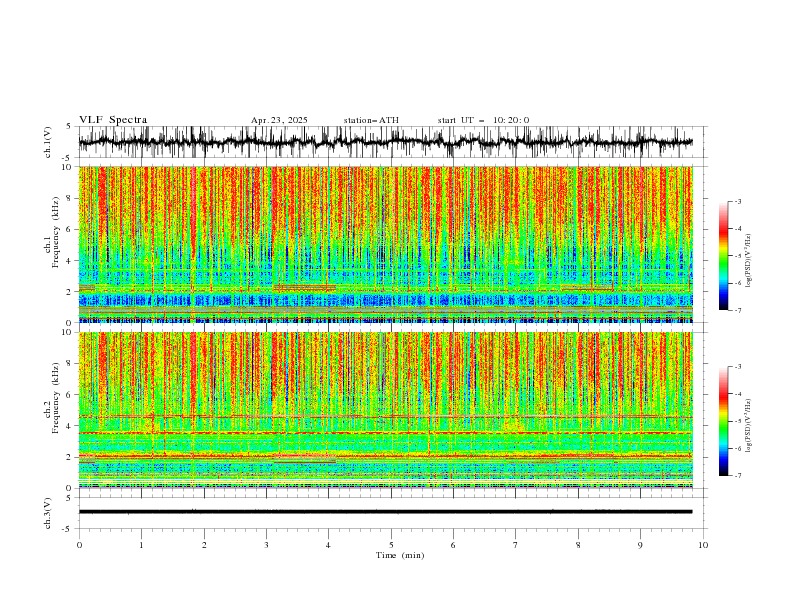Click the "VLF Spectra" title text

[x=113, y=120]
